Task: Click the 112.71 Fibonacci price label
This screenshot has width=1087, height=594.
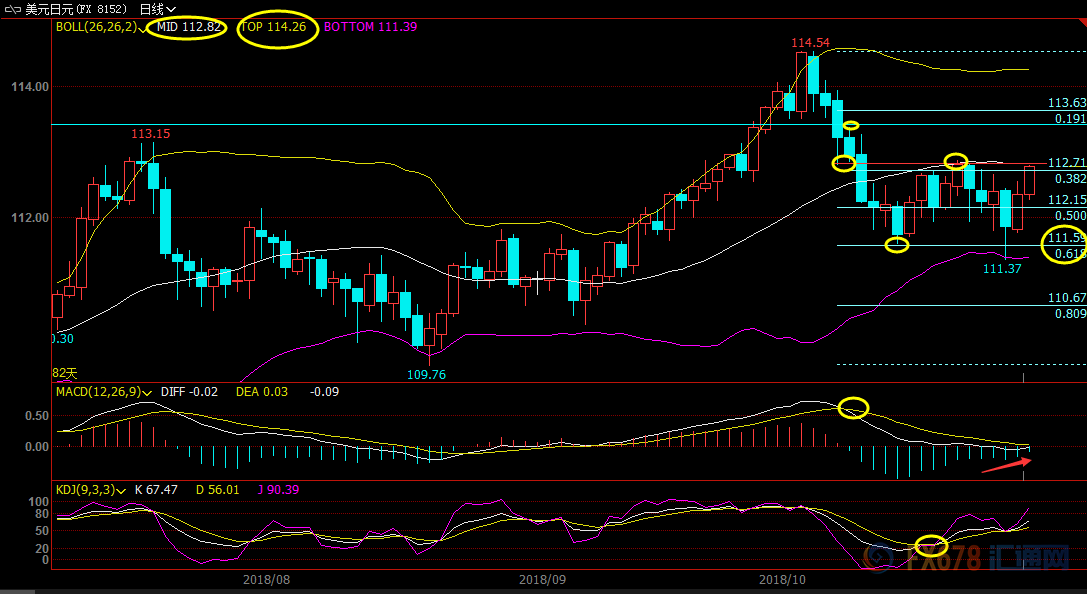Action: (1066, 163)
